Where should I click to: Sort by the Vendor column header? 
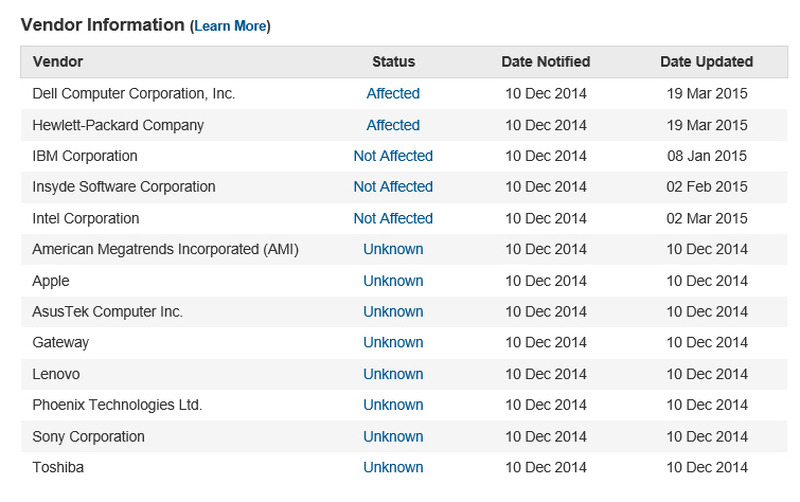tap(58, 62)
